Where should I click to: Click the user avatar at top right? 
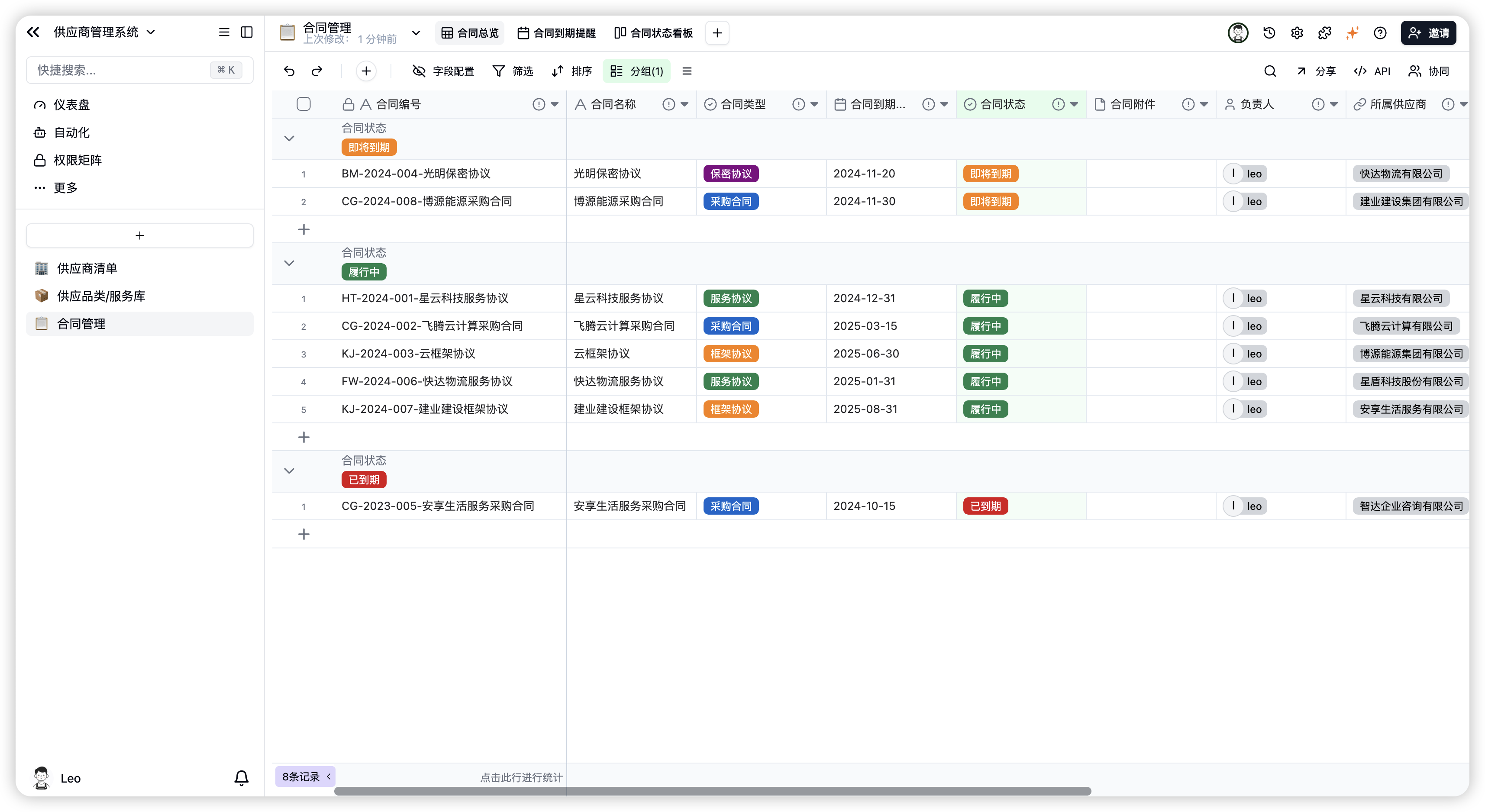point(1238,33)
